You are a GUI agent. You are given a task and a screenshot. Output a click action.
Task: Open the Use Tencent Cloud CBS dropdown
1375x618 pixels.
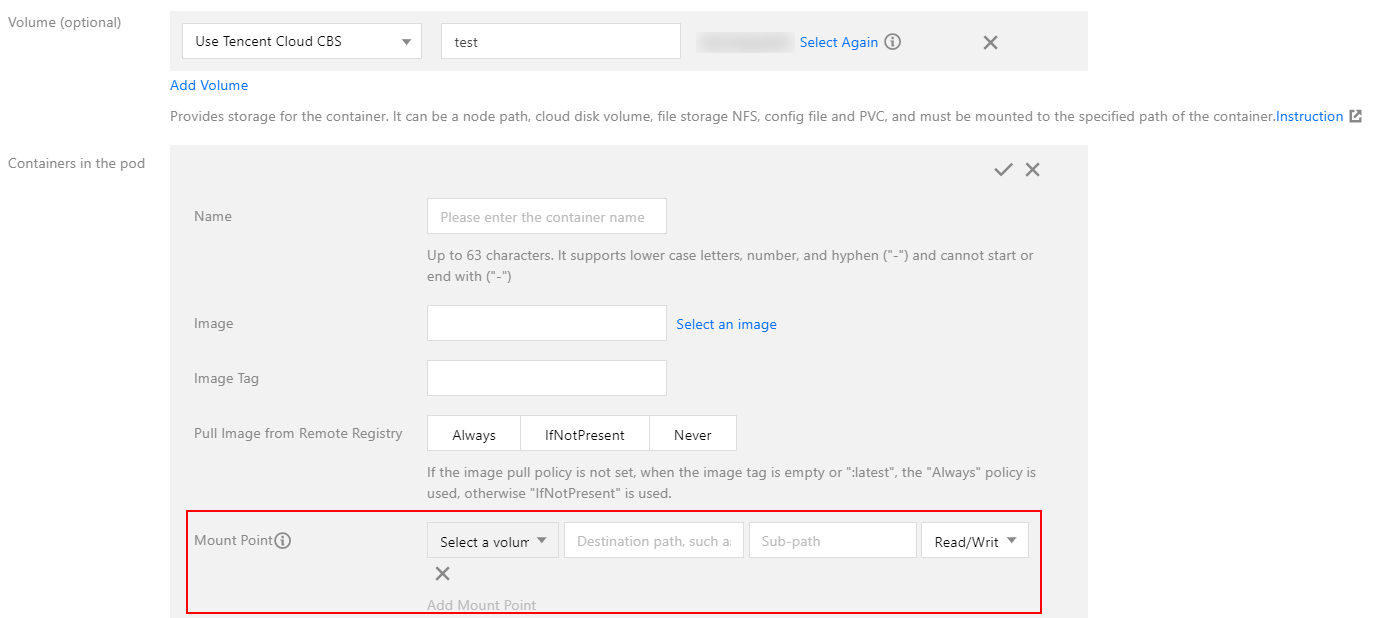303,42
